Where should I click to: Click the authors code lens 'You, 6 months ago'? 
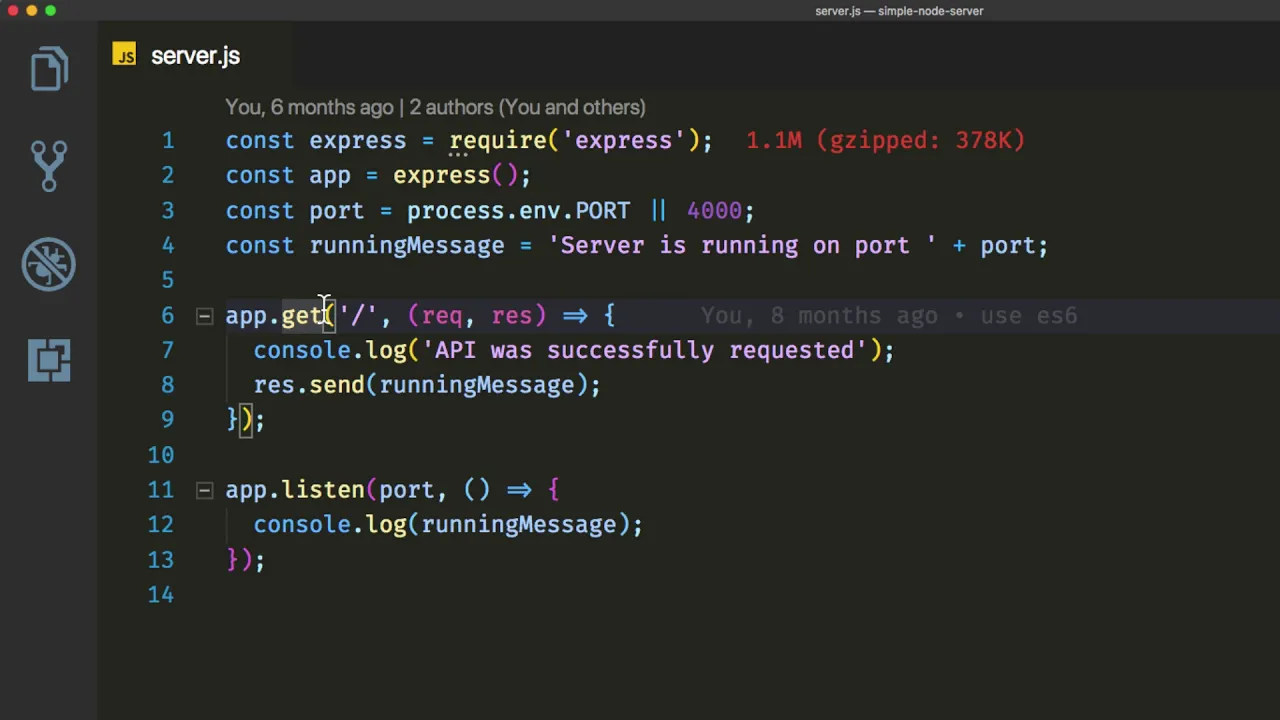click(309, 107)
